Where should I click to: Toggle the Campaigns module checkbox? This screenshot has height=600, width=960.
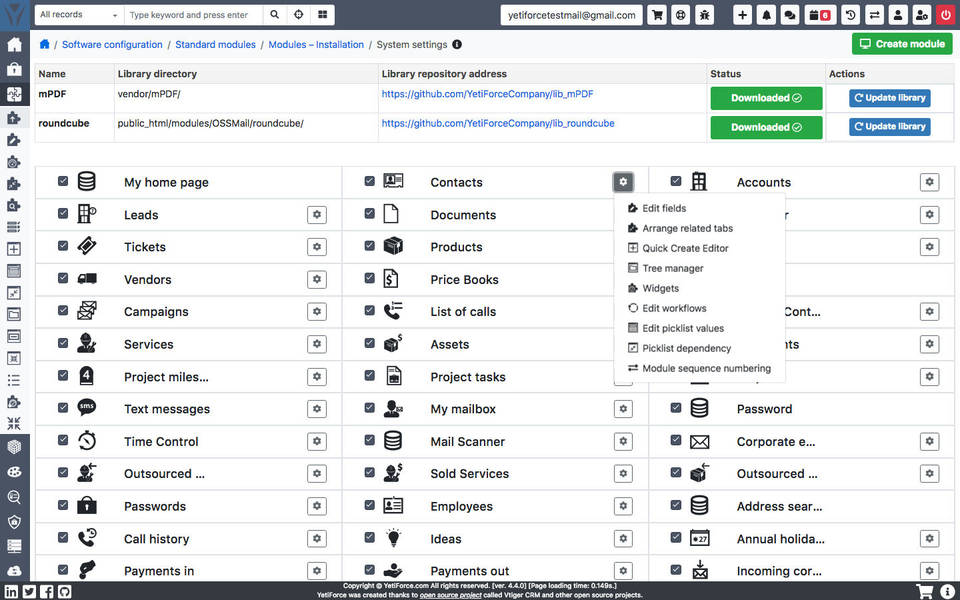tap(62, 311)
